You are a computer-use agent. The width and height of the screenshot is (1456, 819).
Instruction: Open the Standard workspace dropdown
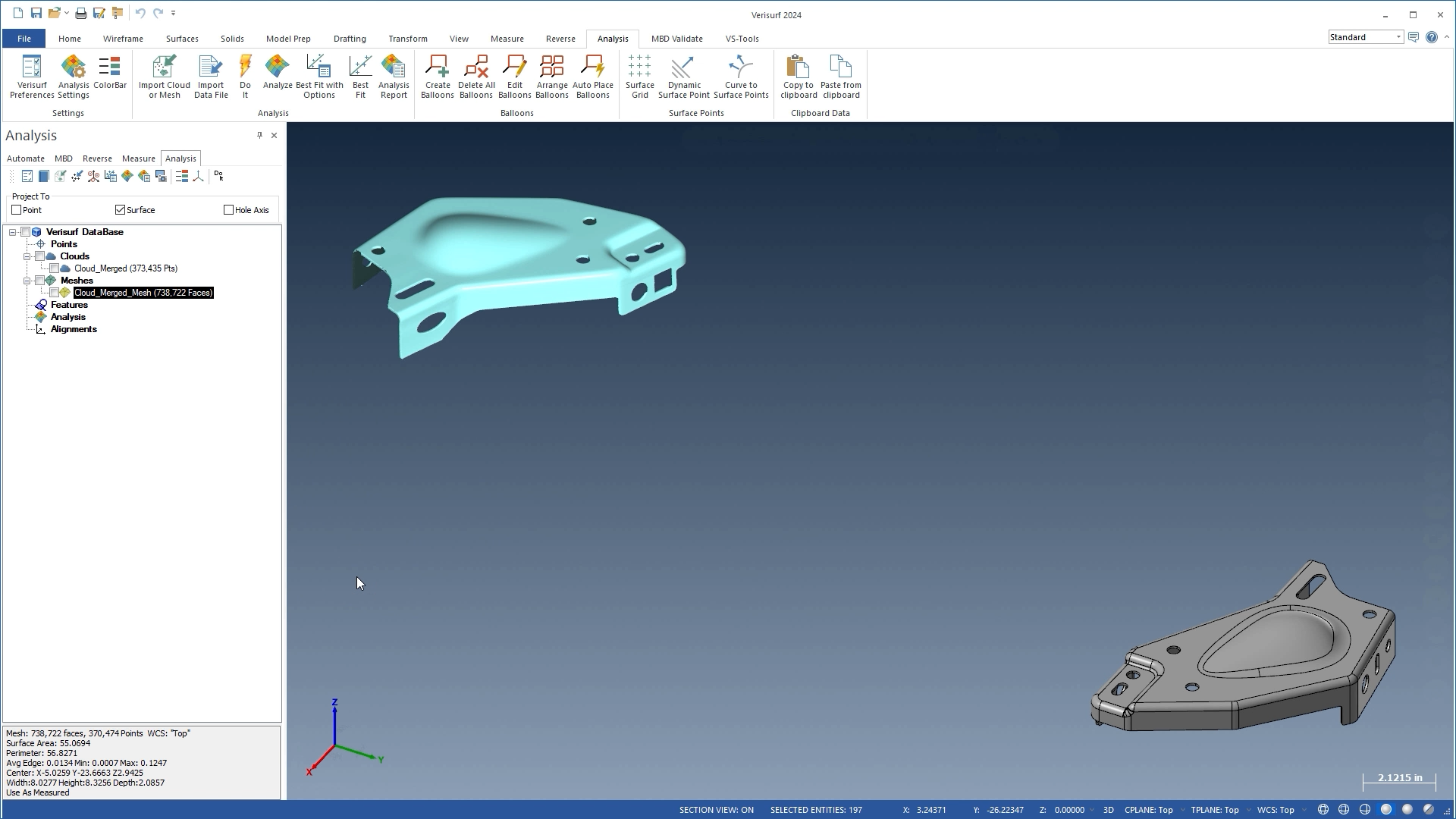click(x=1398, y=37)
